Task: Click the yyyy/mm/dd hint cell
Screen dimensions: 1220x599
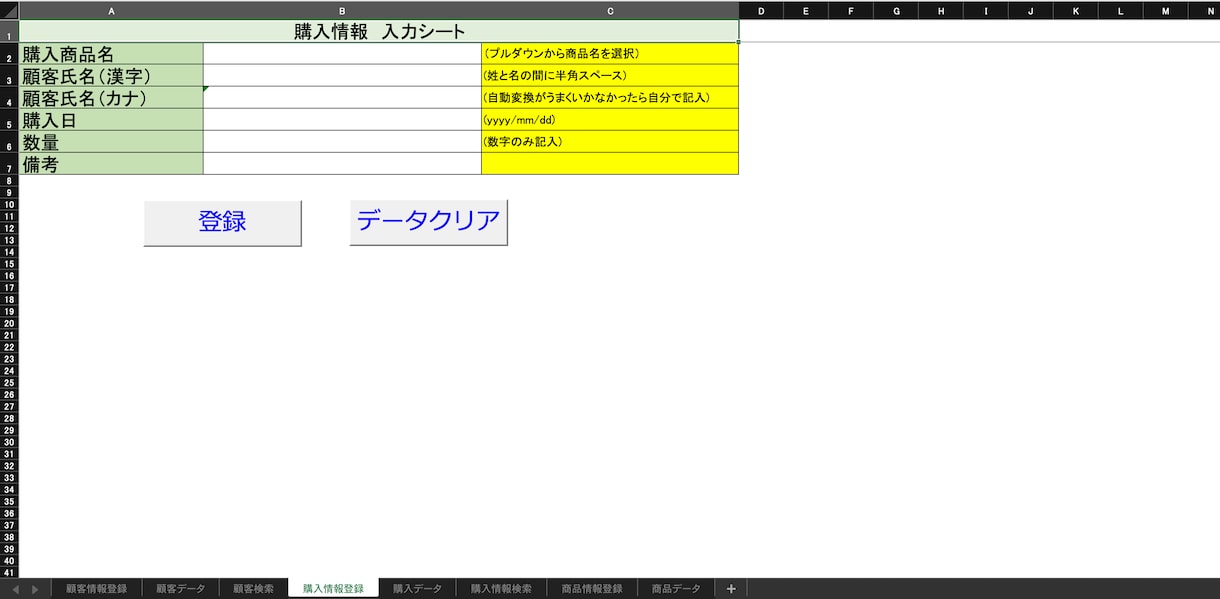Action: [610, 120]
